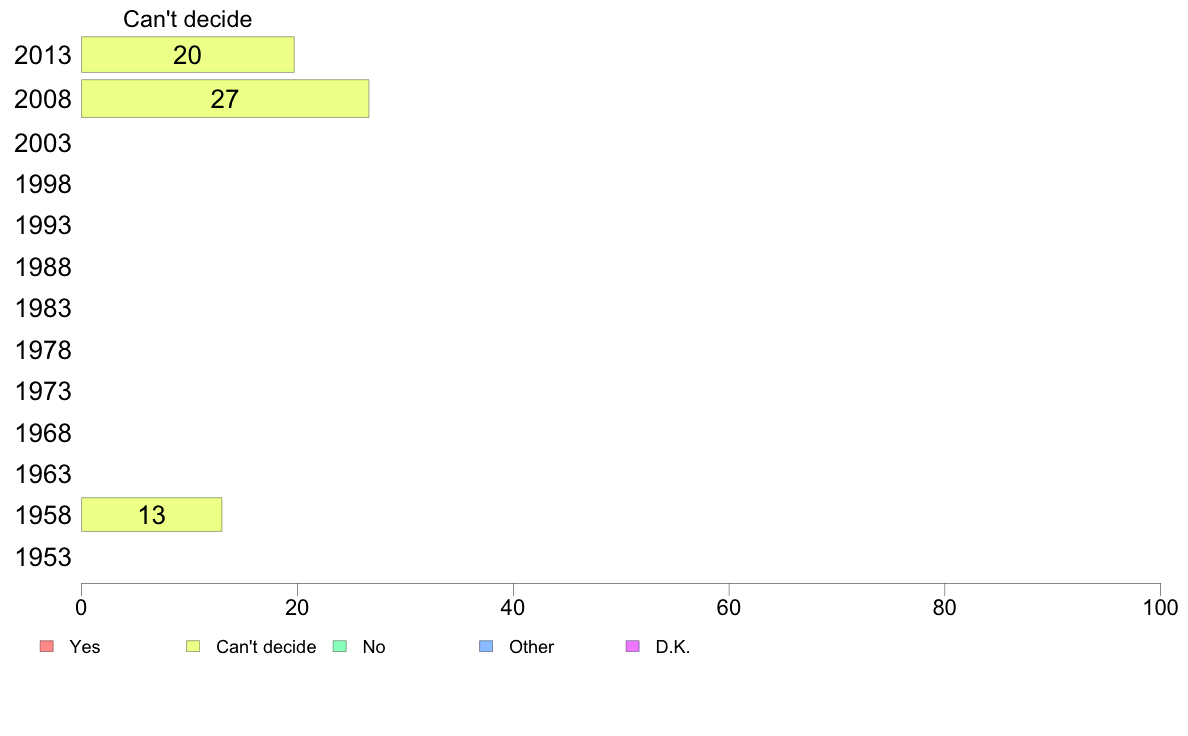Click the 40 tick on x-axis
Viewport: 1188px width, 736px height.
(x=513, y=607)
